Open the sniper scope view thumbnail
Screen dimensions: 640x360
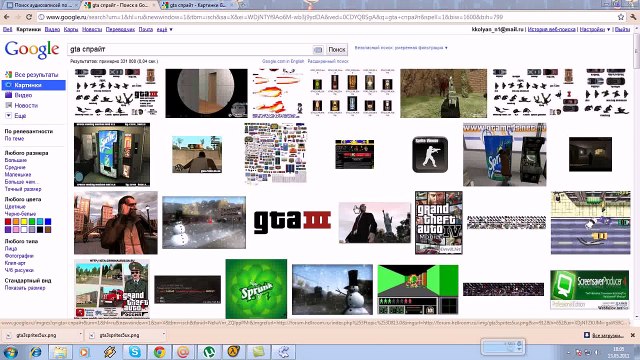(206, 93)
